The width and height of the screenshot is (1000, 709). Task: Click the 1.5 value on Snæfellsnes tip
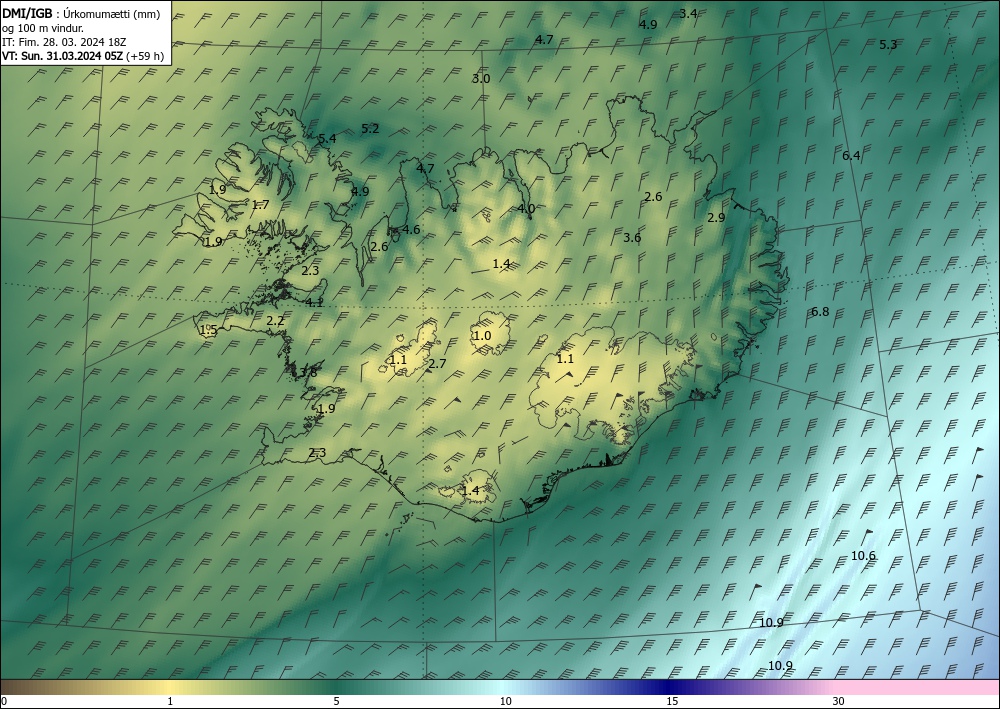pyautogui.click(x=209, y=330)
